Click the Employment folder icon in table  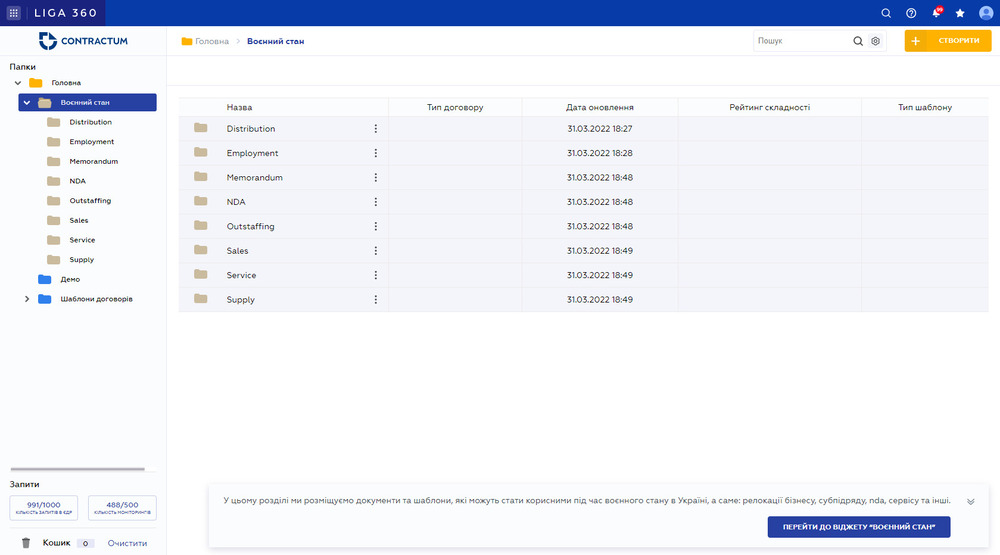(x=201, y=152)
